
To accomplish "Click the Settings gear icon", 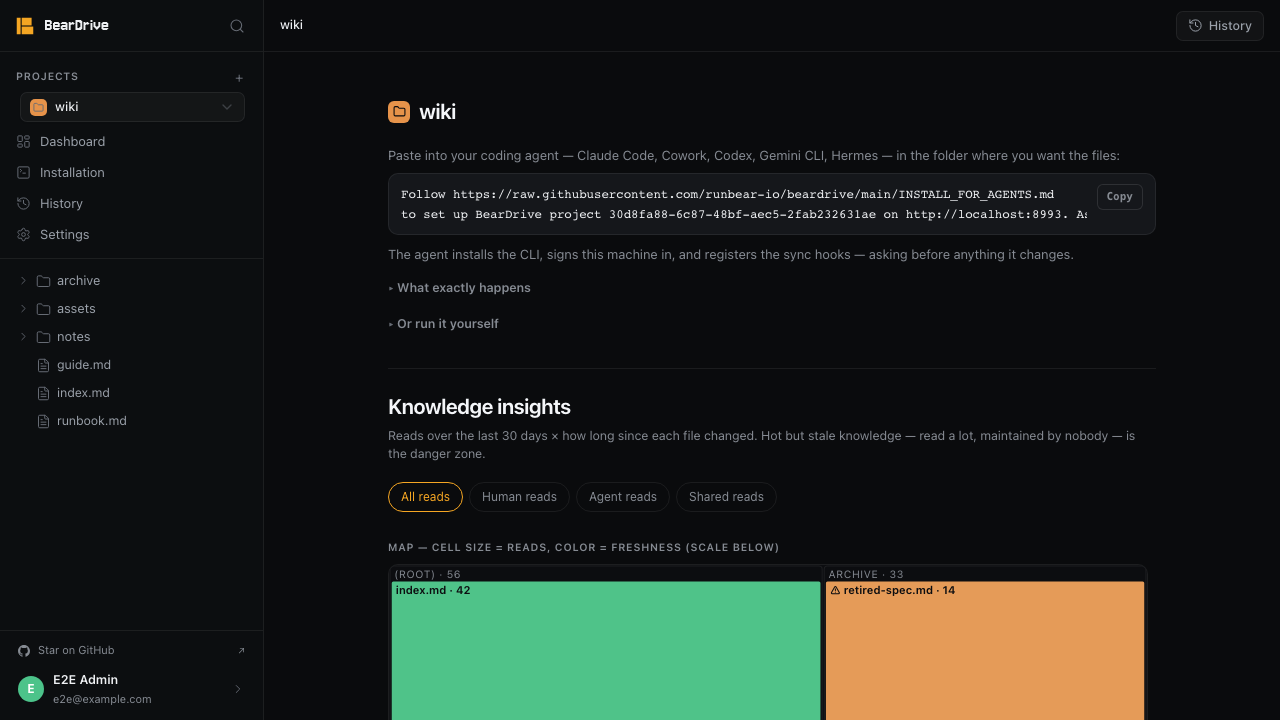I will tap(24, 235).
